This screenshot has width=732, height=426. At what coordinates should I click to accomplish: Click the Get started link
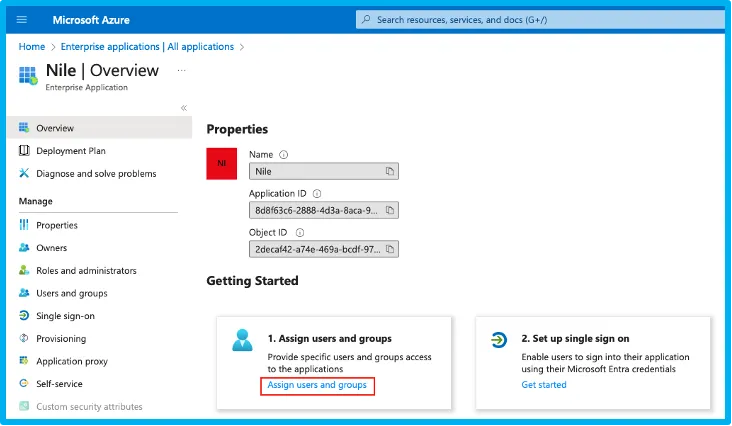544,385
